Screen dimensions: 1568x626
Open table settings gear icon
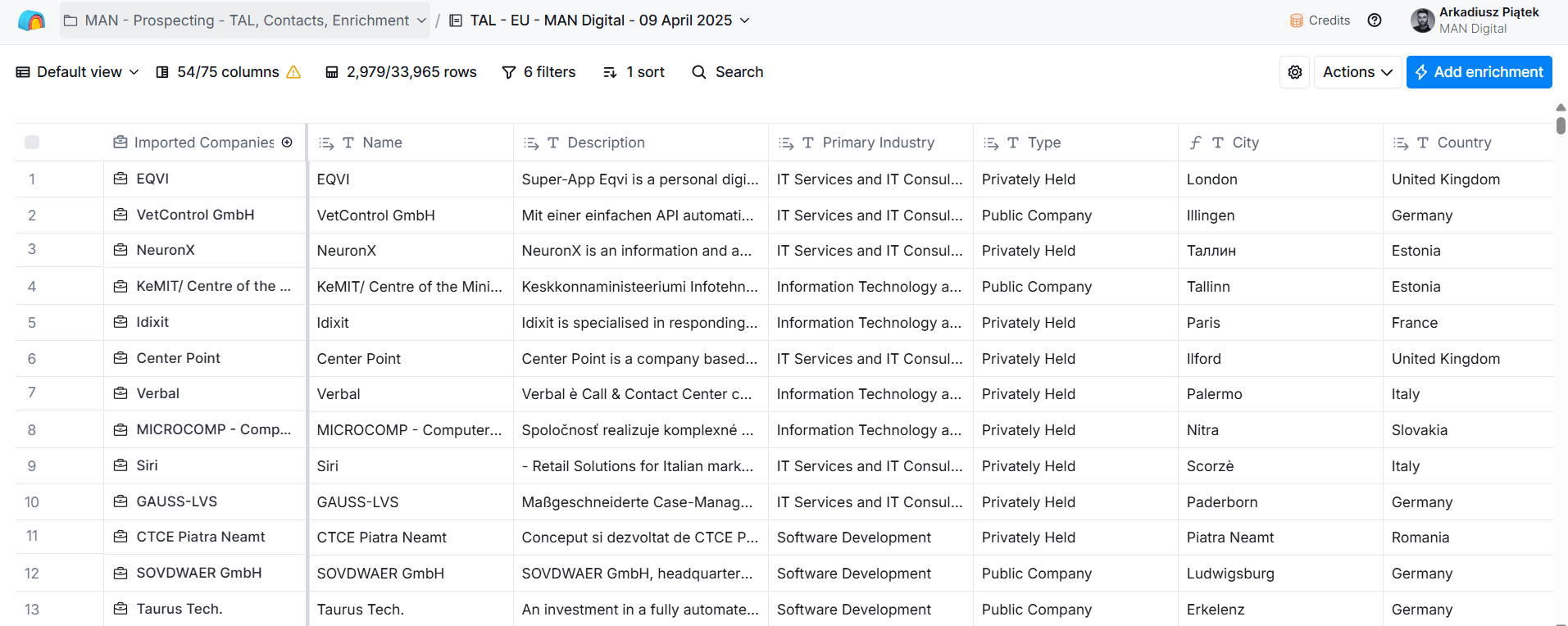[1295, 72]
